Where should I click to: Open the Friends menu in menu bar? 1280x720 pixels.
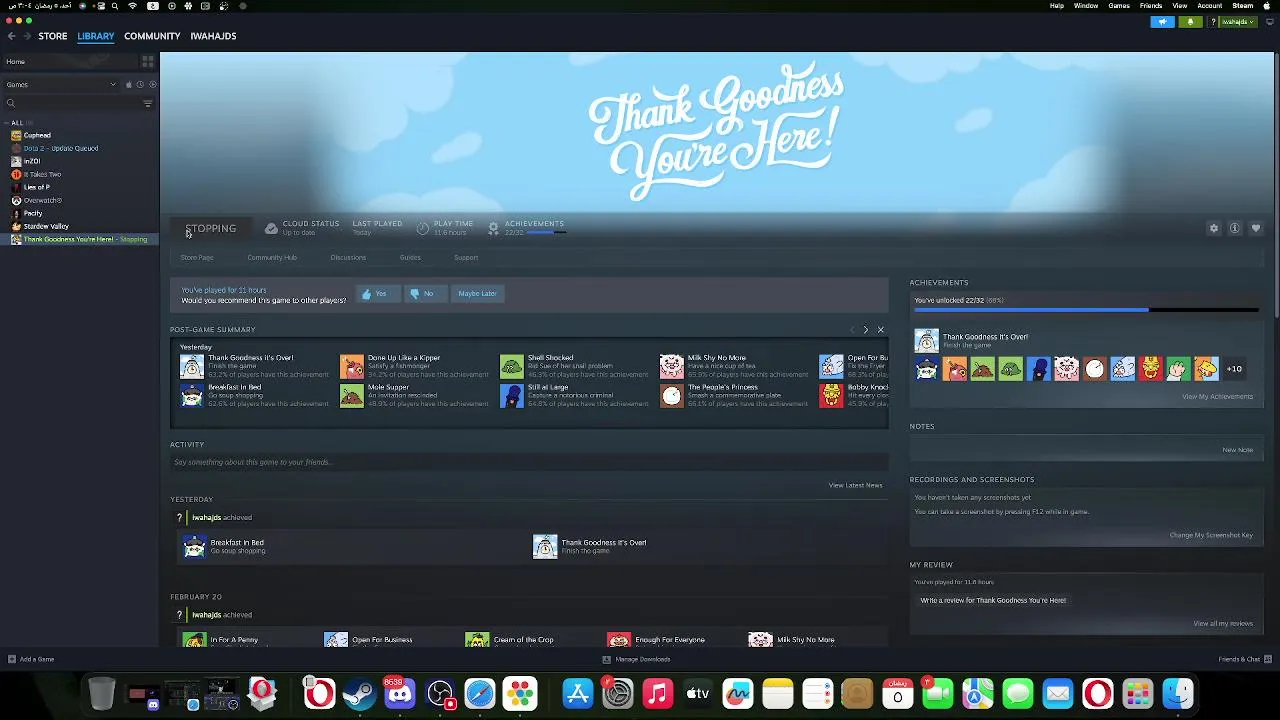click(x=1151, y=6)
